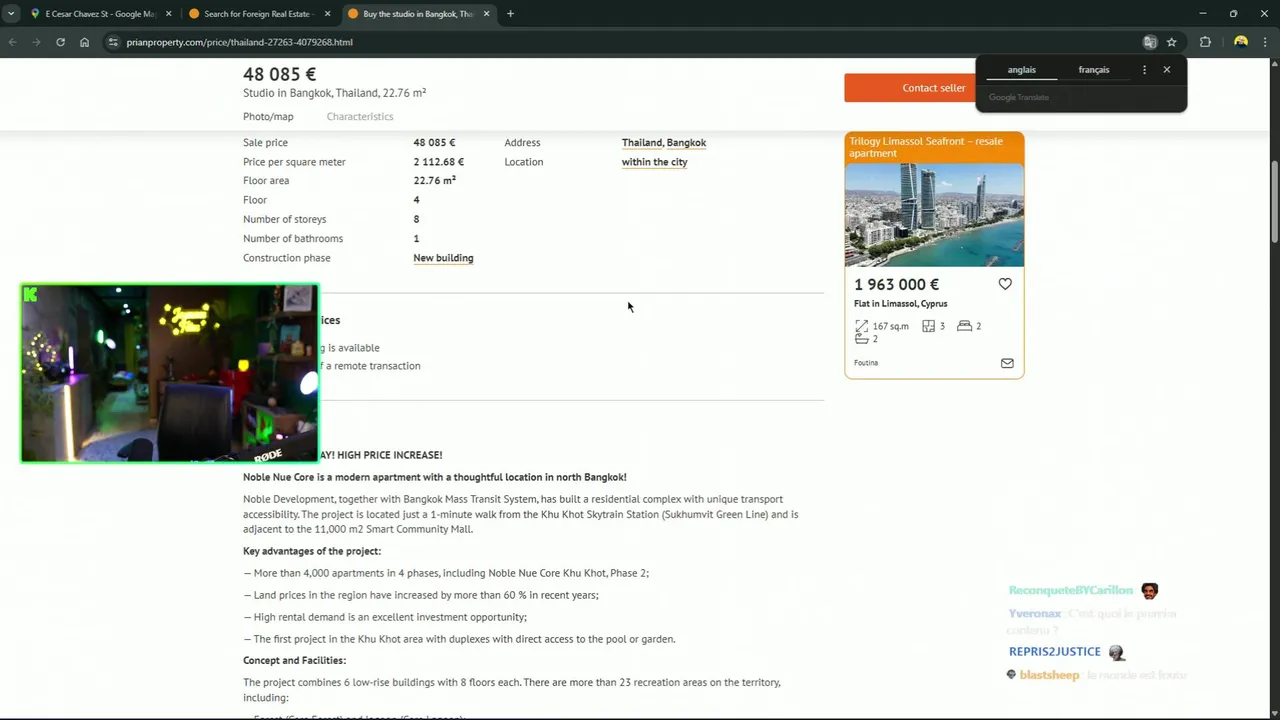
Task: Click the 2 112.68 € price per square meter
Action: pos(439,162)
